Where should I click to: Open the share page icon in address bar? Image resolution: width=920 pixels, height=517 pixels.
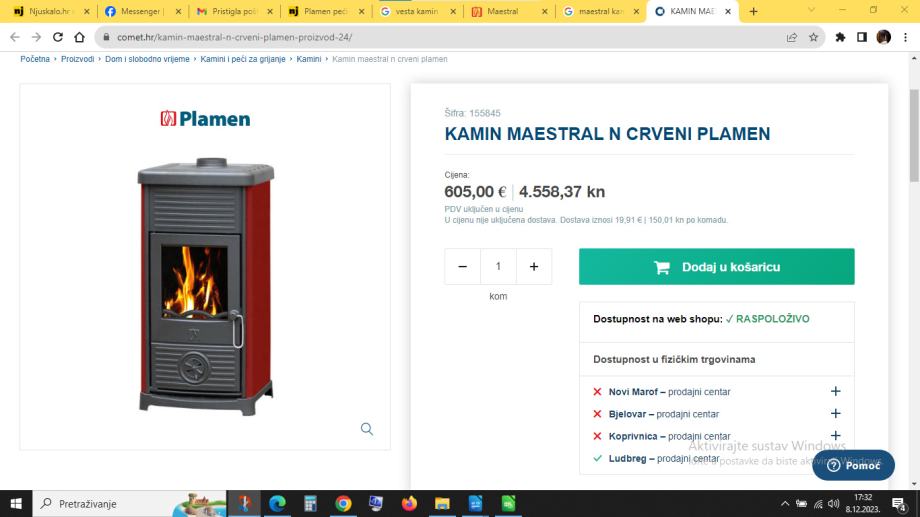tap(792, 37)
